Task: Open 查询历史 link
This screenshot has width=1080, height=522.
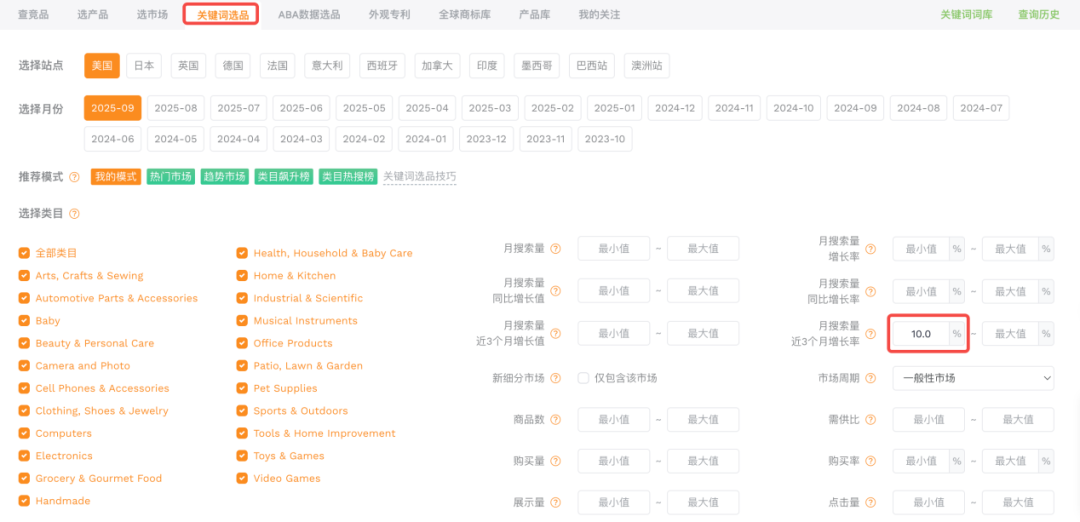Action: point(1039,14)
